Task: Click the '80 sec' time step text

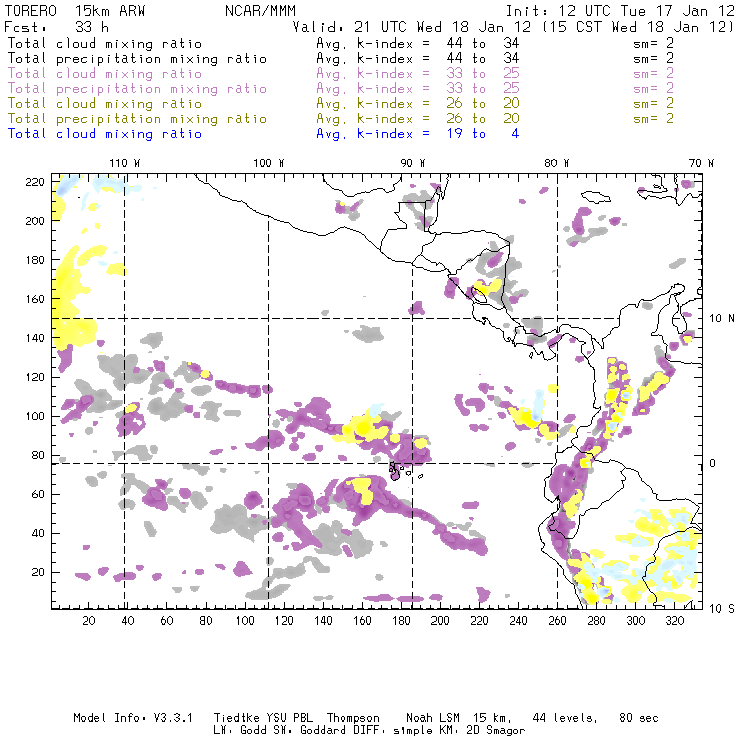Action: (x=639, y=718)
